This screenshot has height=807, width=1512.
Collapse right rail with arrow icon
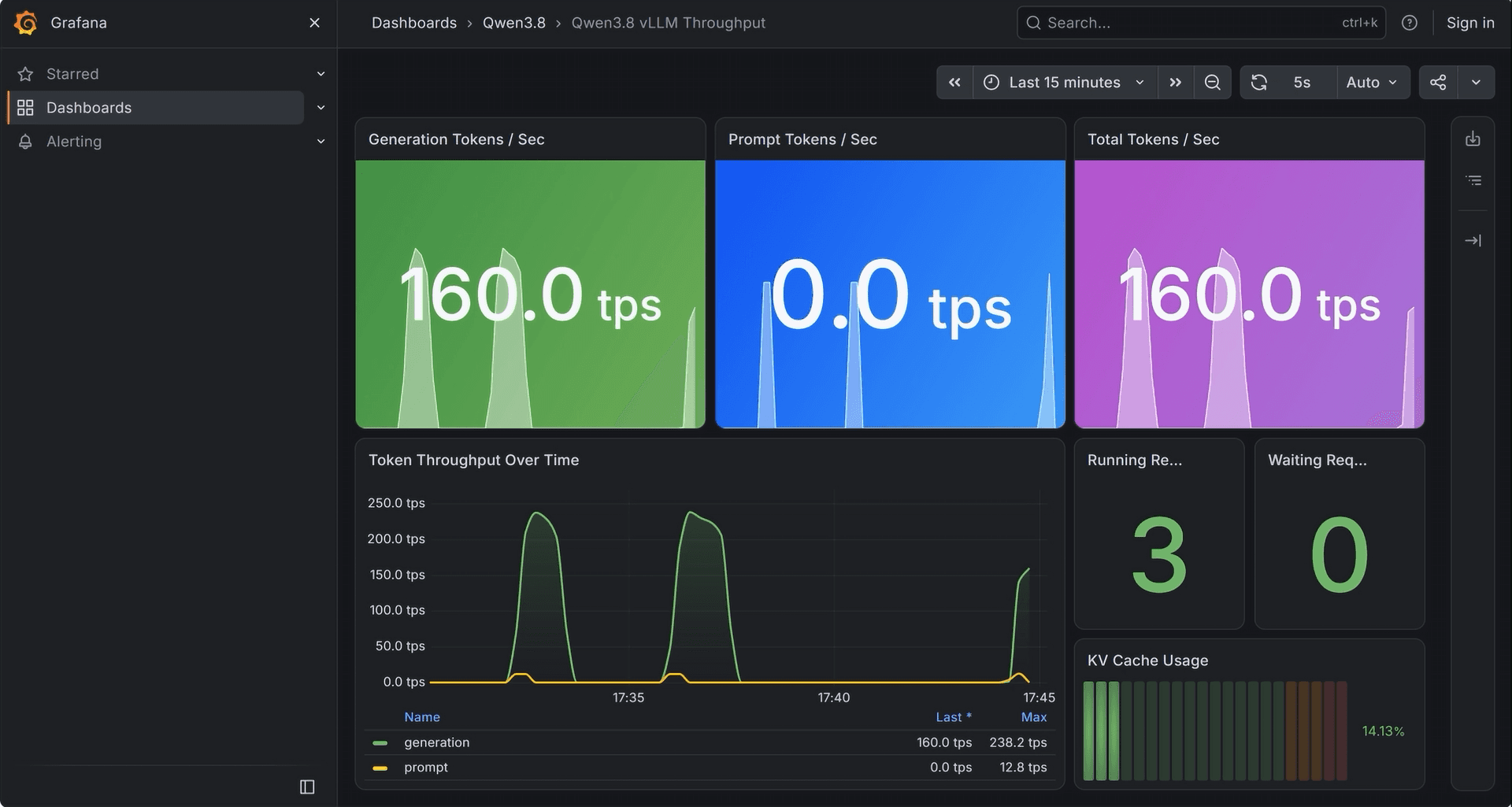tap(1473, 241)
